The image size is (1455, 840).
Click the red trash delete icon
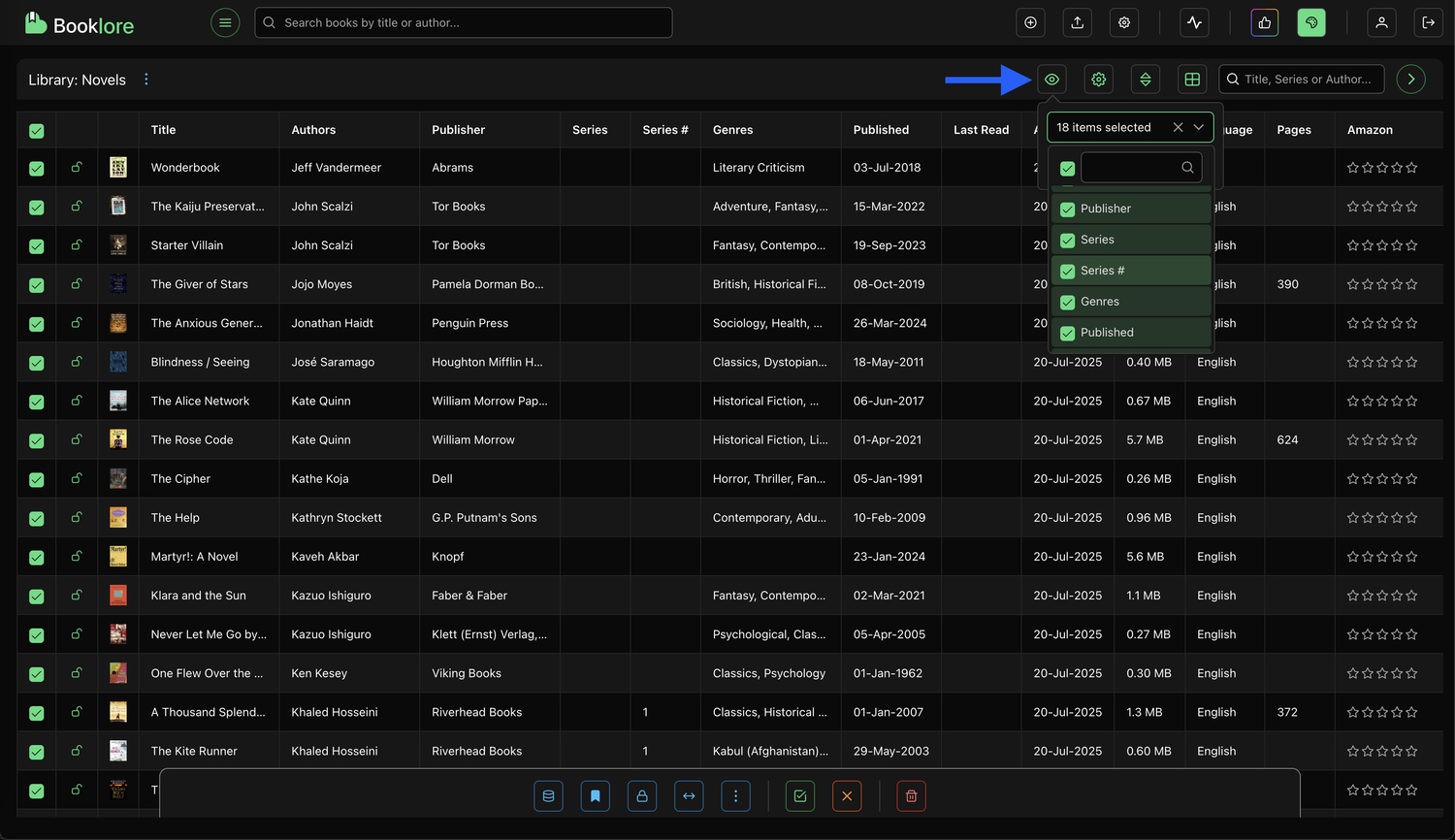[911, 796]
